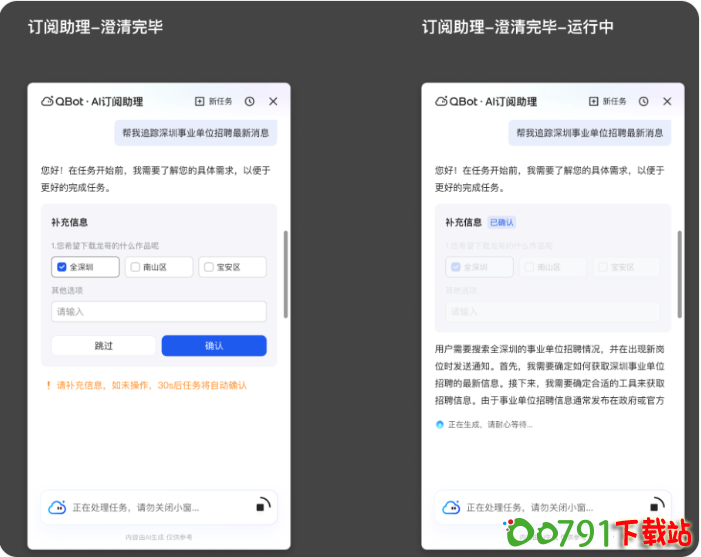
Task: Click the blue spinner icon beside 正在生成
Action: [440, 424]
